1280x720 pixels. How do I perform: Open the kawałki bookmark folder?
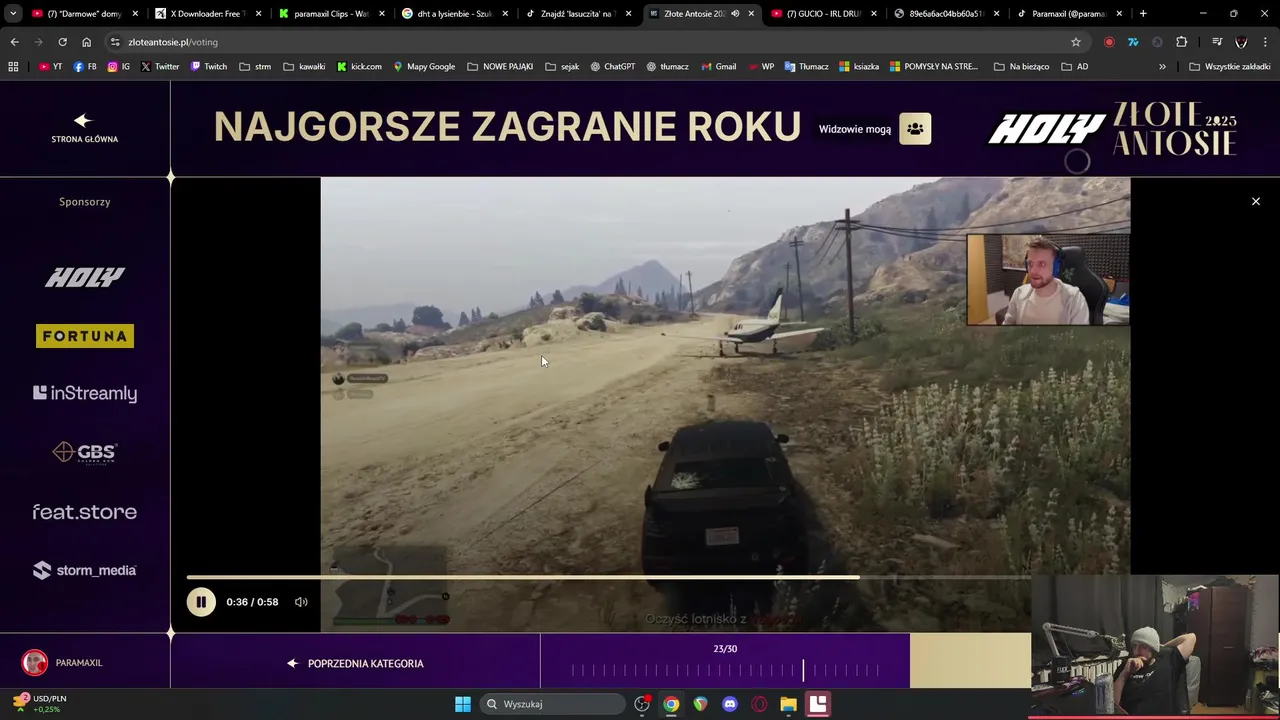304,67
